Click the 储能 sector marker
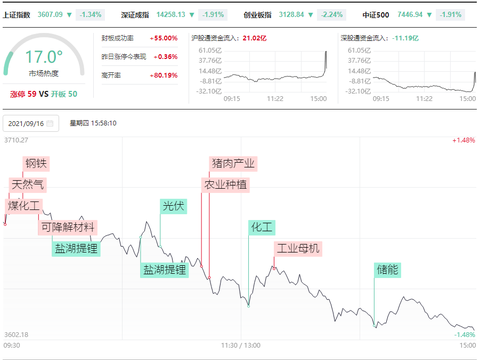The image size is (480, 360). 387,270
